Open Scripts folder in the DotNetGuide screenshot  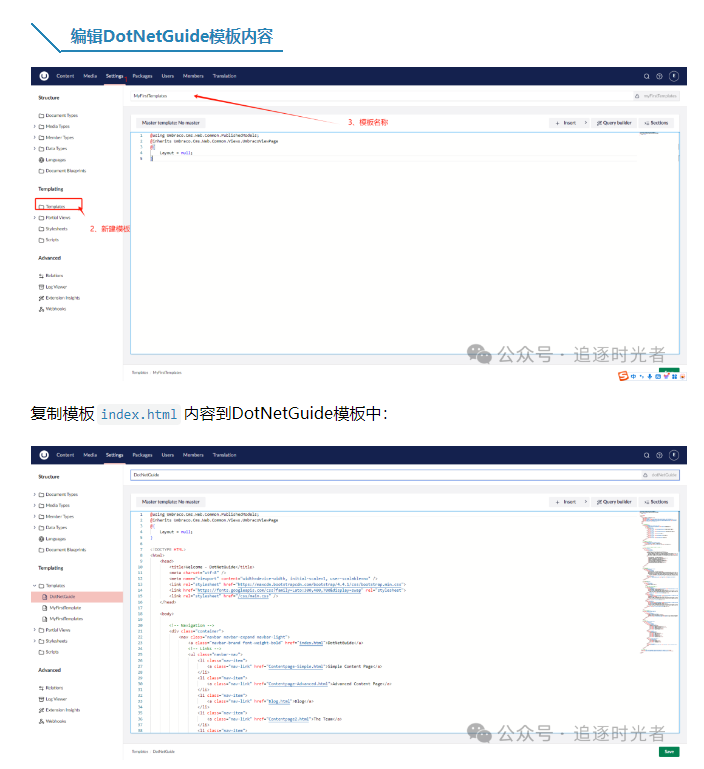[x=49, y=652]
